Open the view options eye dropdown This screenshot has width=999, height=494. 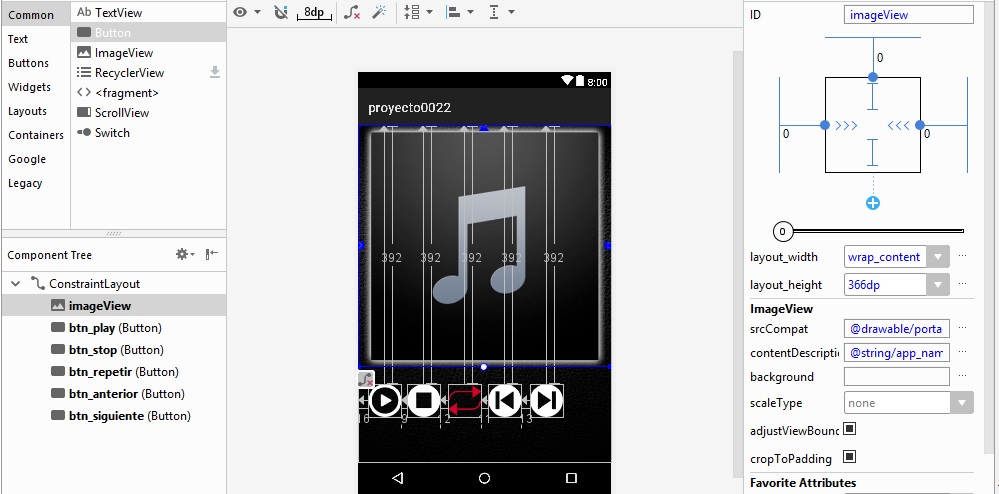[246, 13]
